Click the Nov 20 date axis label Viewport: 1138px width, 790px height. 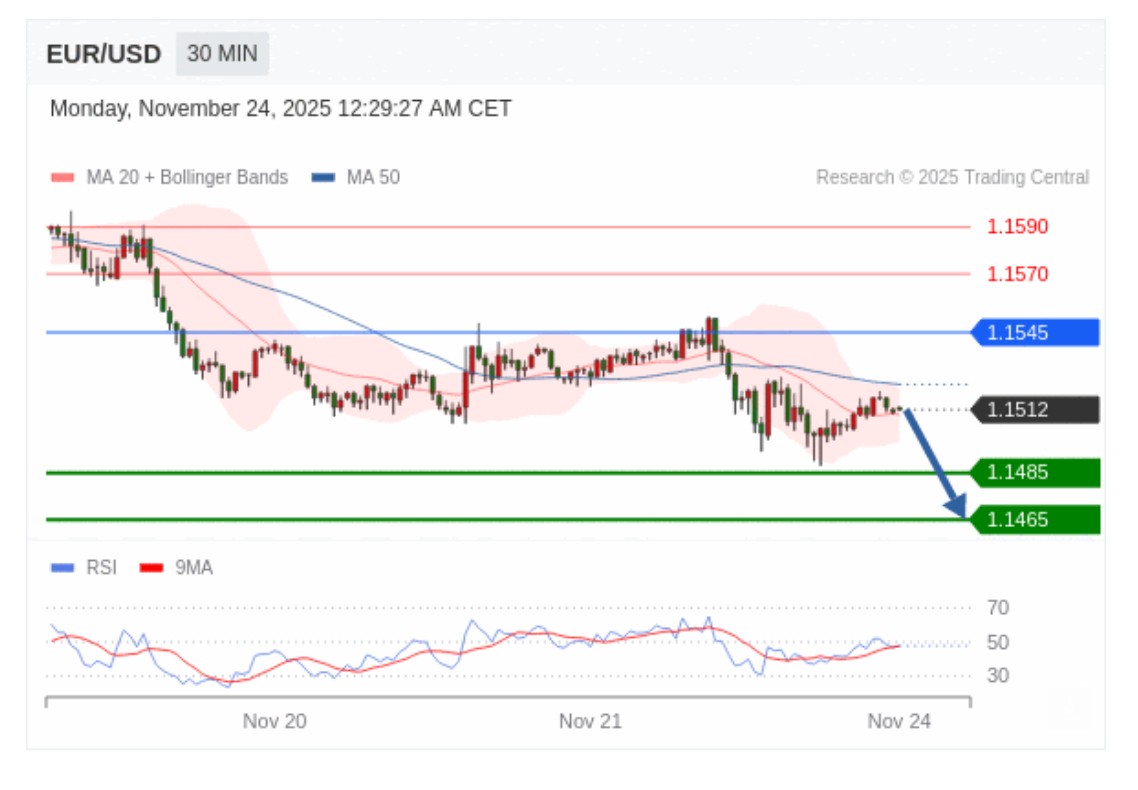274,721
